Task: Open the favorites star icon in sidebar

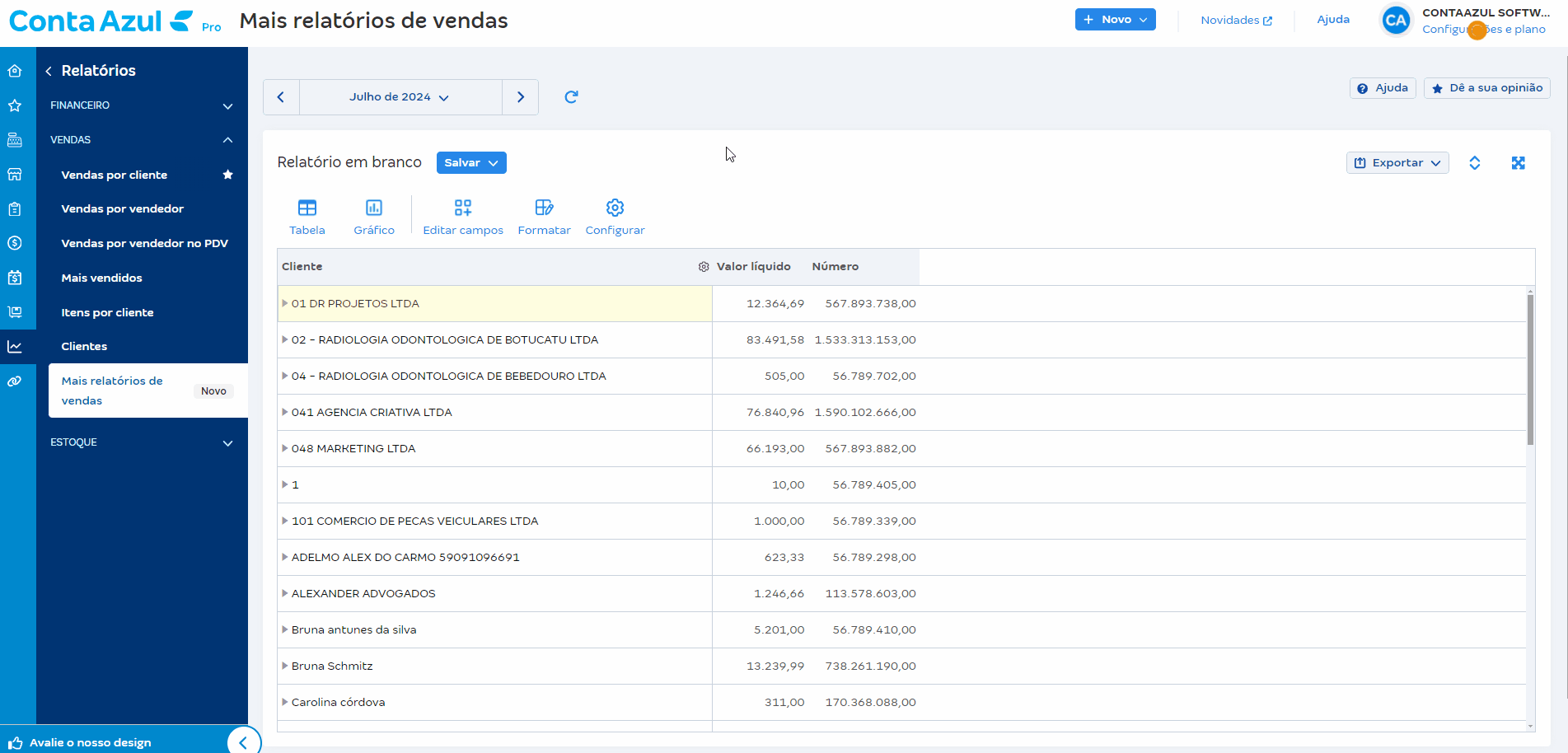Action: click(15, 105)
